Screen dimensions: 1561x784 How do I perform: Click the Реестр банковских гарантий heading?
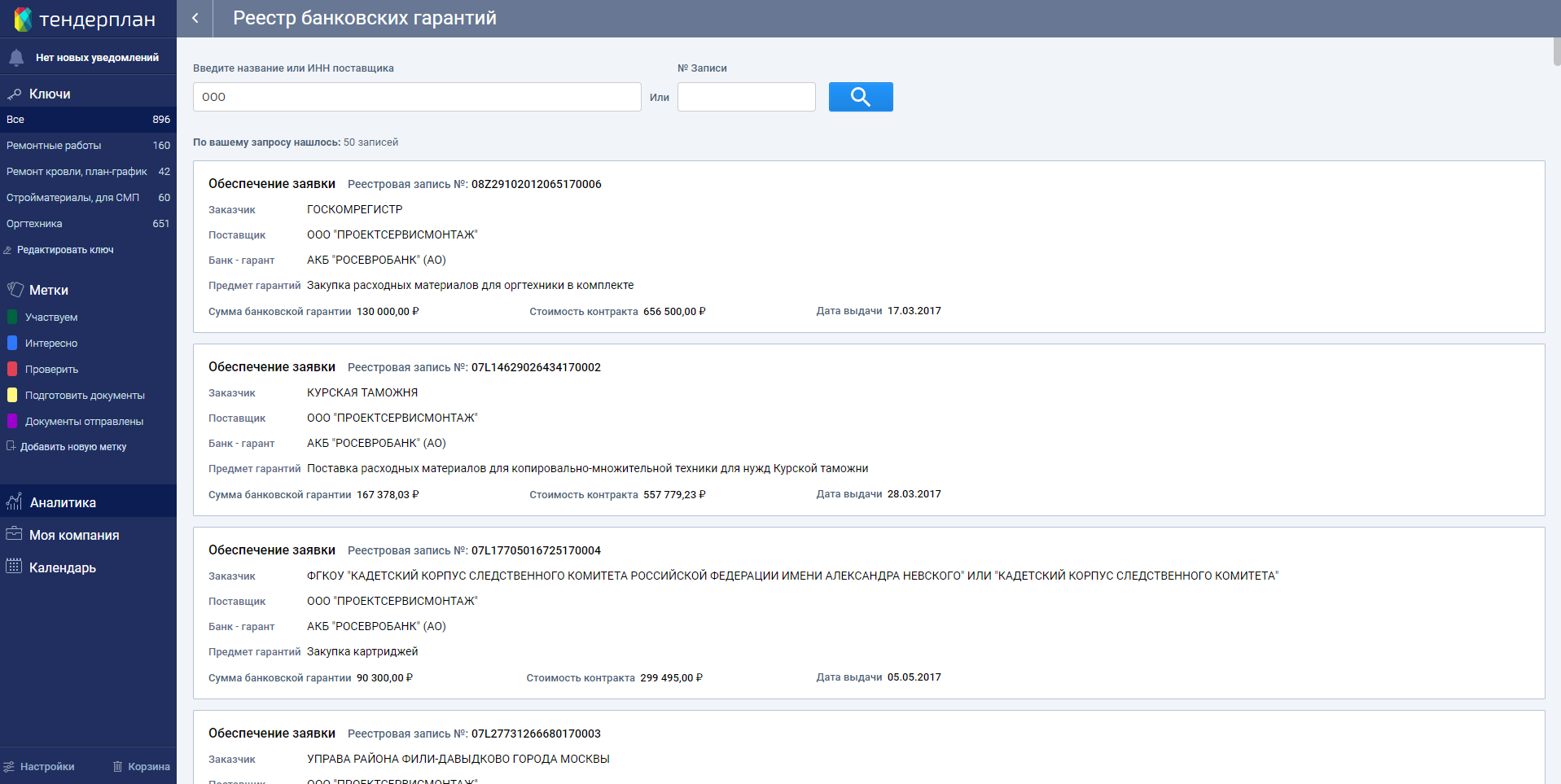(x=365, y=18)
